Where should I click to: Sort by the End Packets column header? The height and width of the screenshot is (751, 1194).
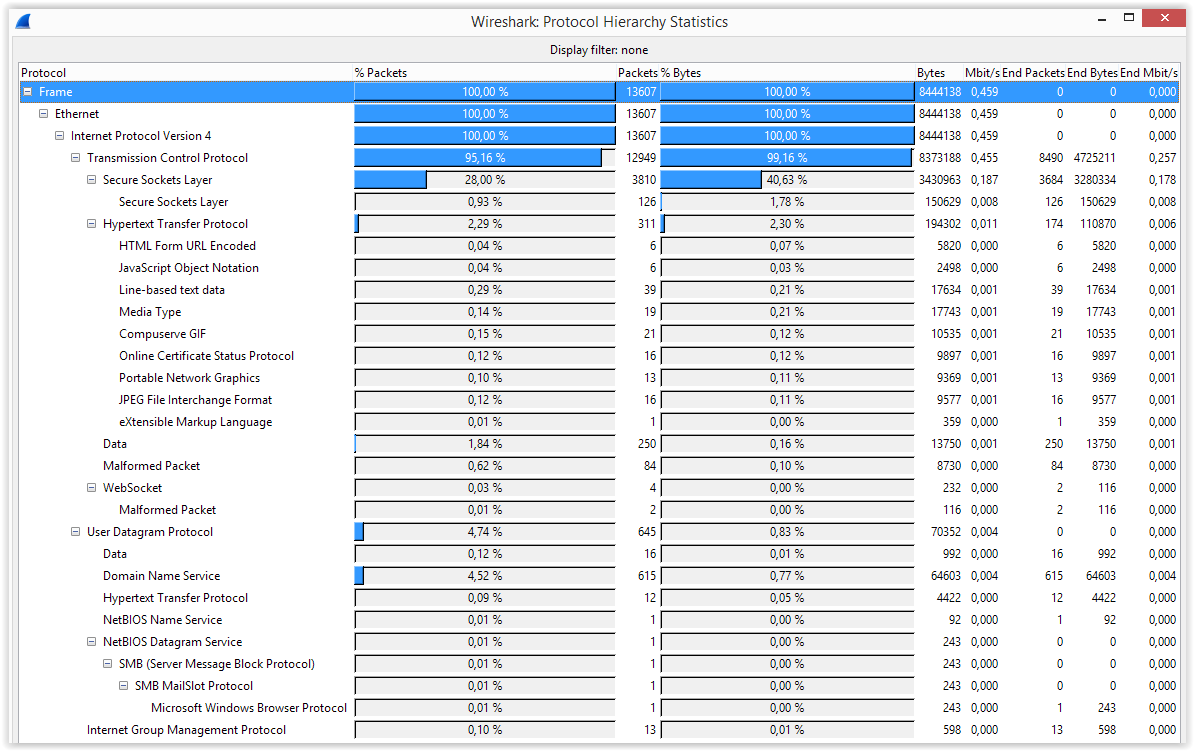[x=1033, y=72]
